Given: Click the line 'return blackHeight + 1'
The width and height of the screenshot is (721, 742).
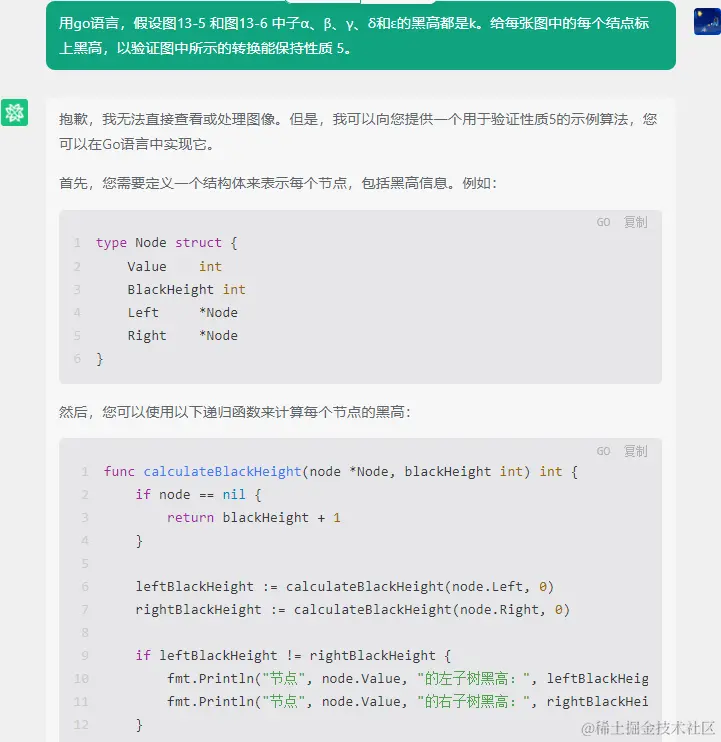Looking at the screenshot, I should click(254, 518).
